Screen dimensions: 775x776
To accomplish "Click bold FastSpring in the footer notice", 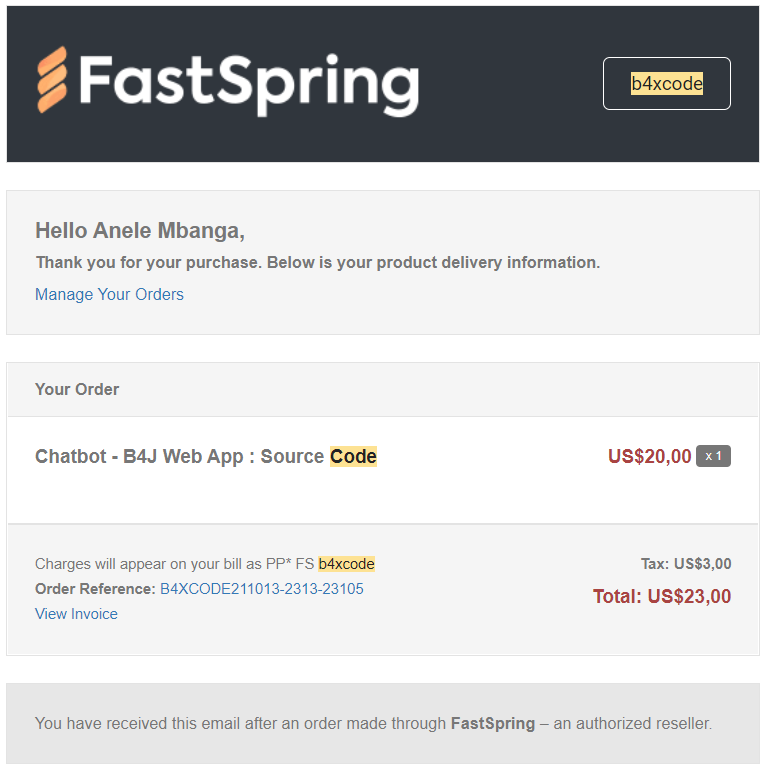I will pyautogui.click(x=493, y=723).
